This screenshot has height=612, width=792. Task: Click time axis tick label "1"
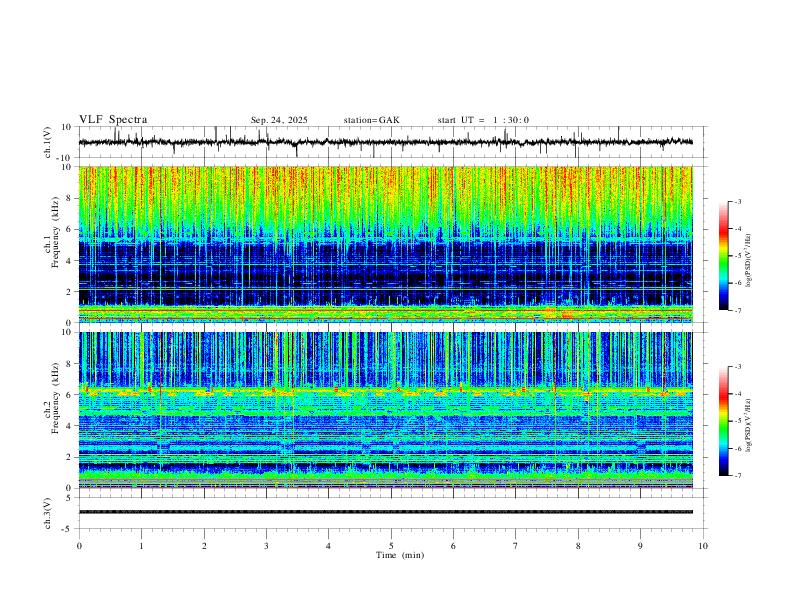point(141,546)
